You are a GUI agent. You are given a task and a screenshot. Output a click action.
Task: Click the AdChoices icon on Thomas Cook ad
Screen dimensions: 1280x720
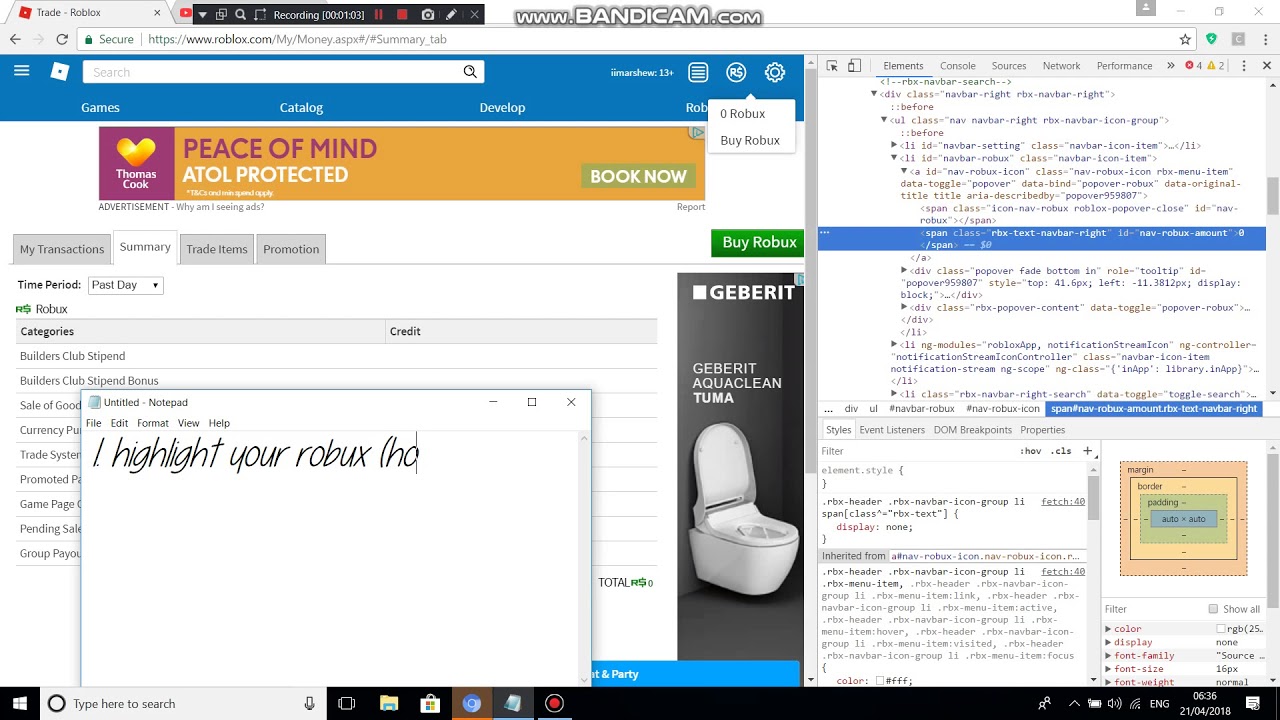coord(697,133)
